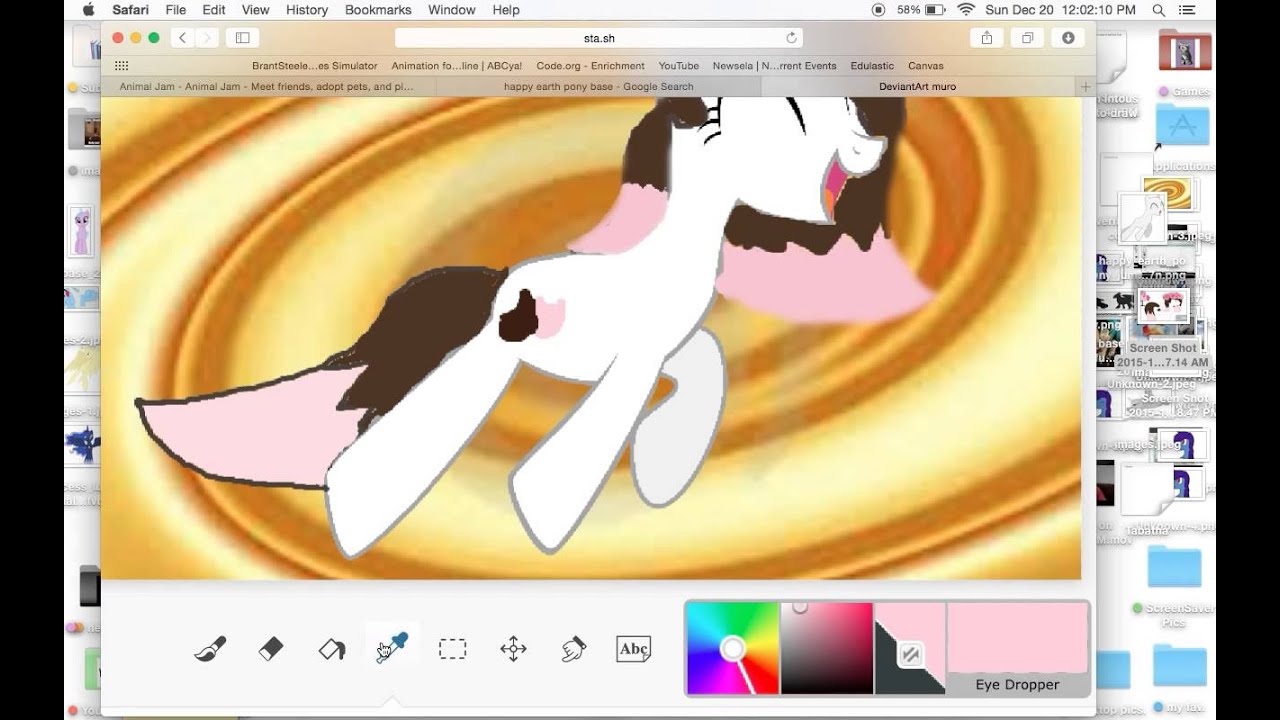Open the Safari downloads list
The width and height of the screenshot is (1280, 720).
[1068, 38]
